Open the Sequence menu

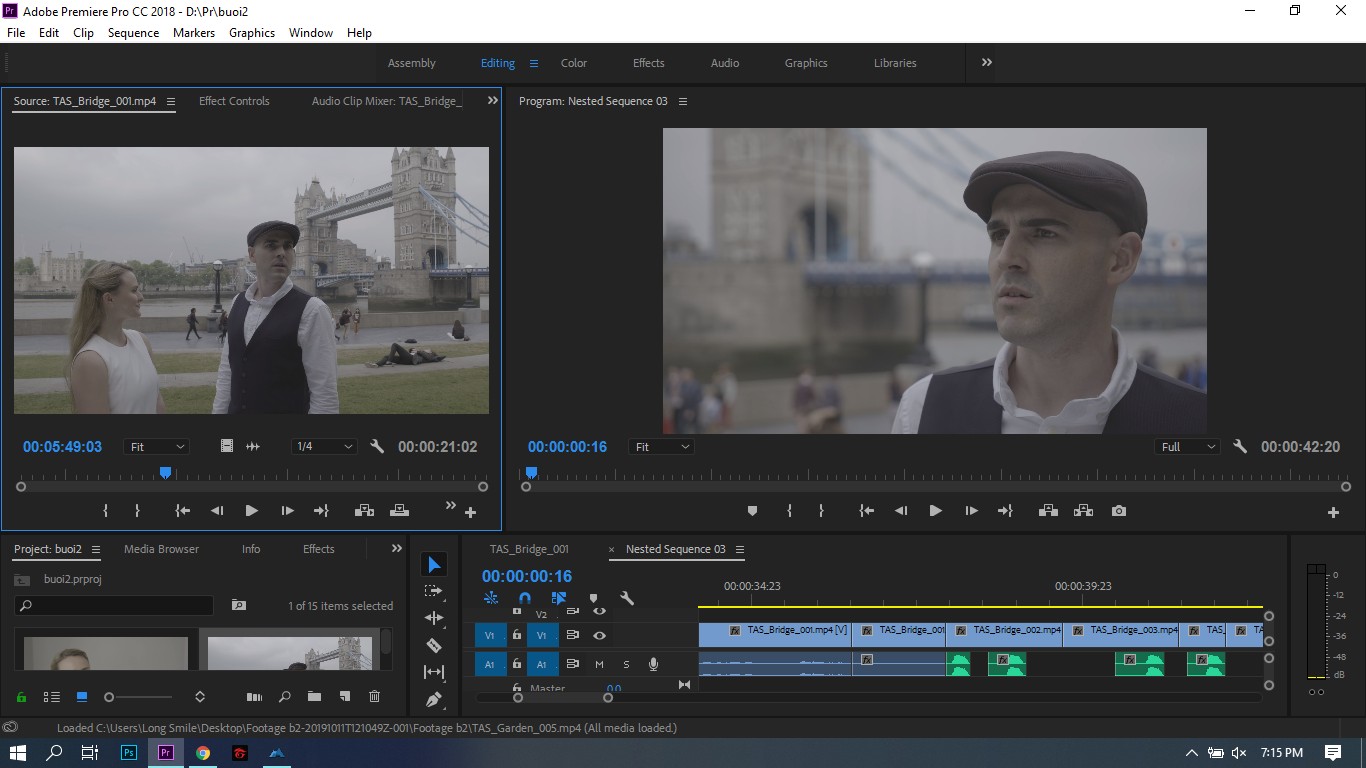[x=133, y=33]
